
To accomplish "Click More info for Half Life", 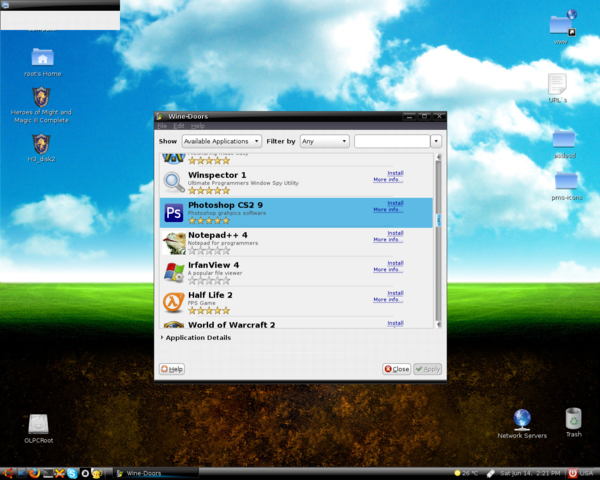I will (x=388, y=299).
